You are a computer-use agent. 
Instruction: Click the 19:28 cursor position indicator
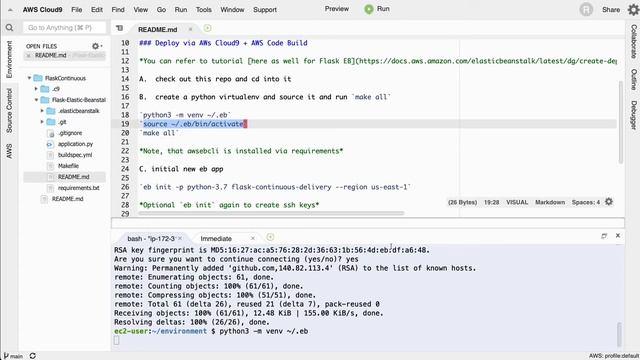(491, 202)
